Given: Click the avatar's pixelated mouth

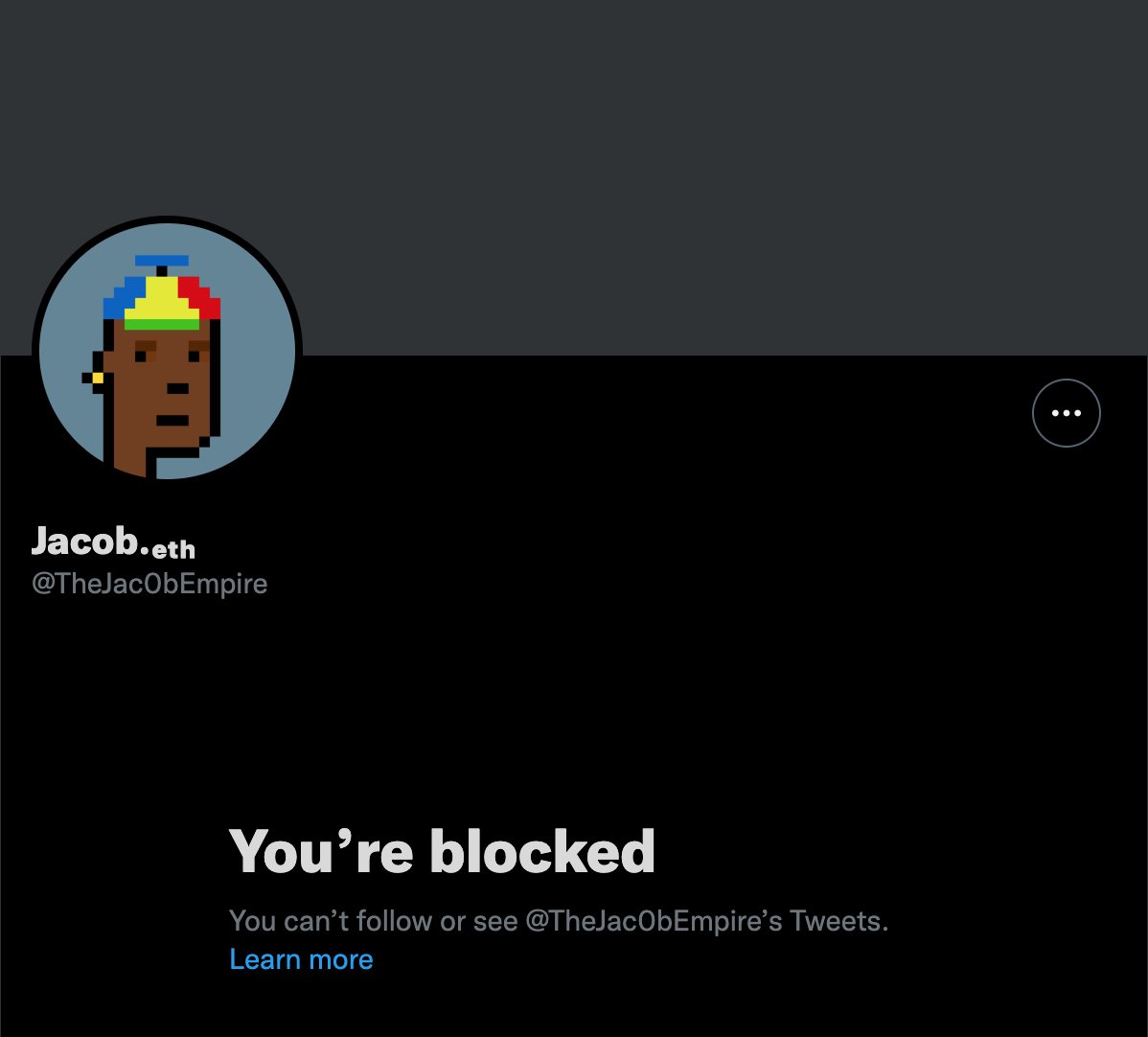Looking at the screenshot, I should pyautogui.click(x=172, y=421).
